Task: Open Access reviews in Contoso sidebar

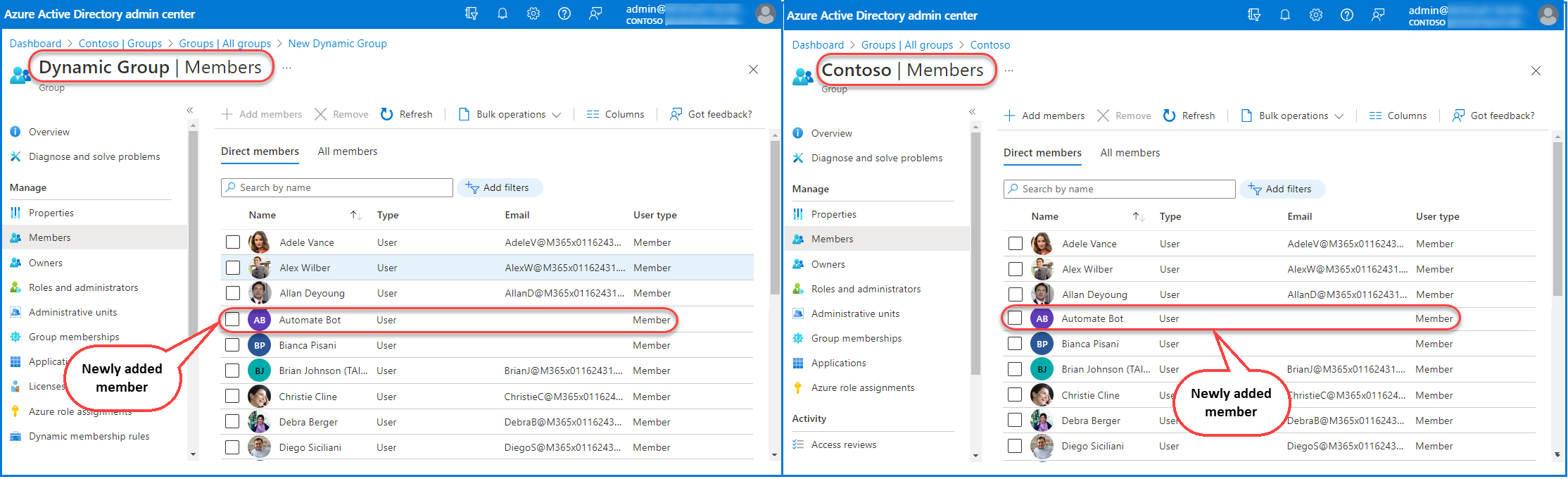Action: [843, 444]
